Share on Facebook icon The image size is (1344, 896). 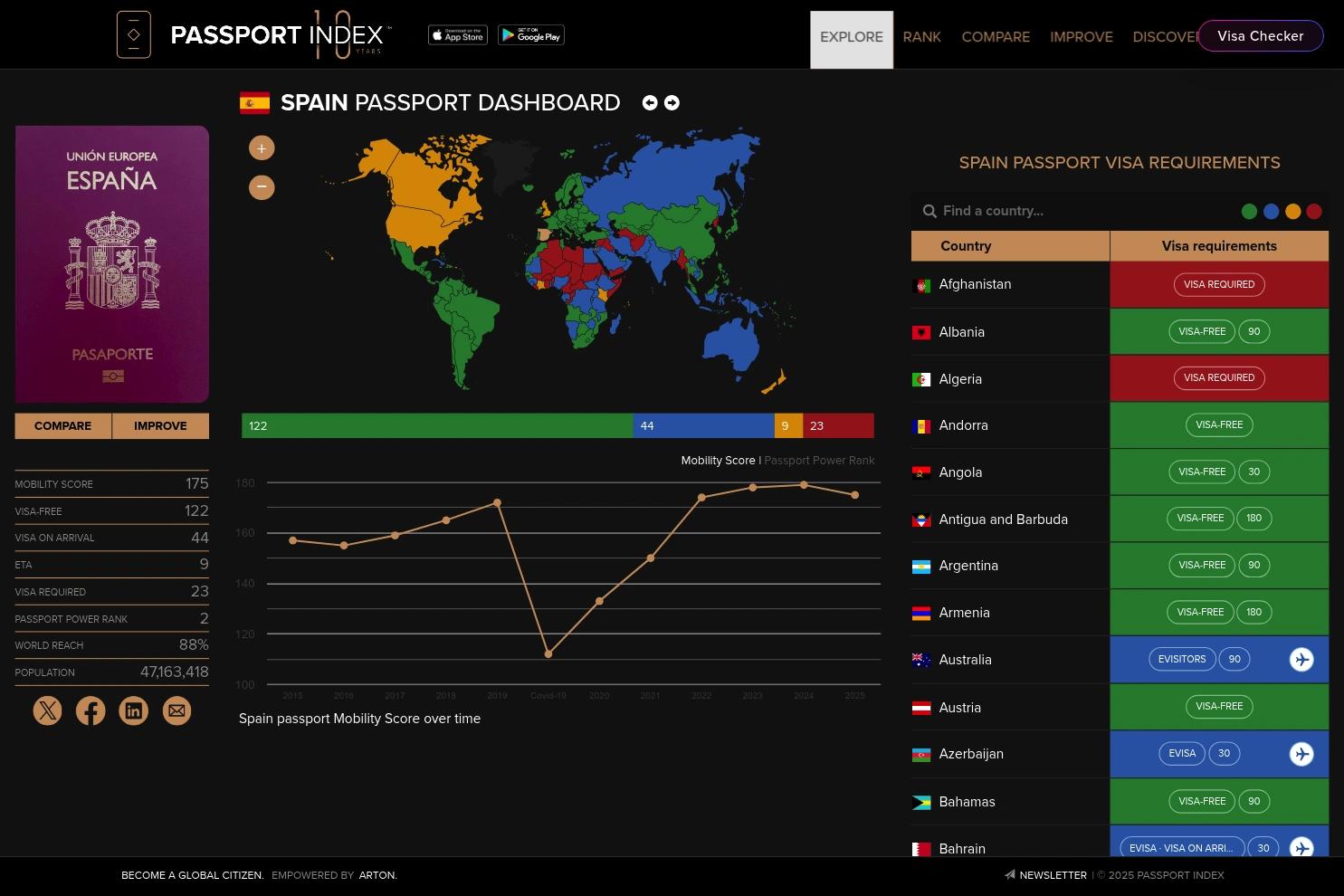91,710
